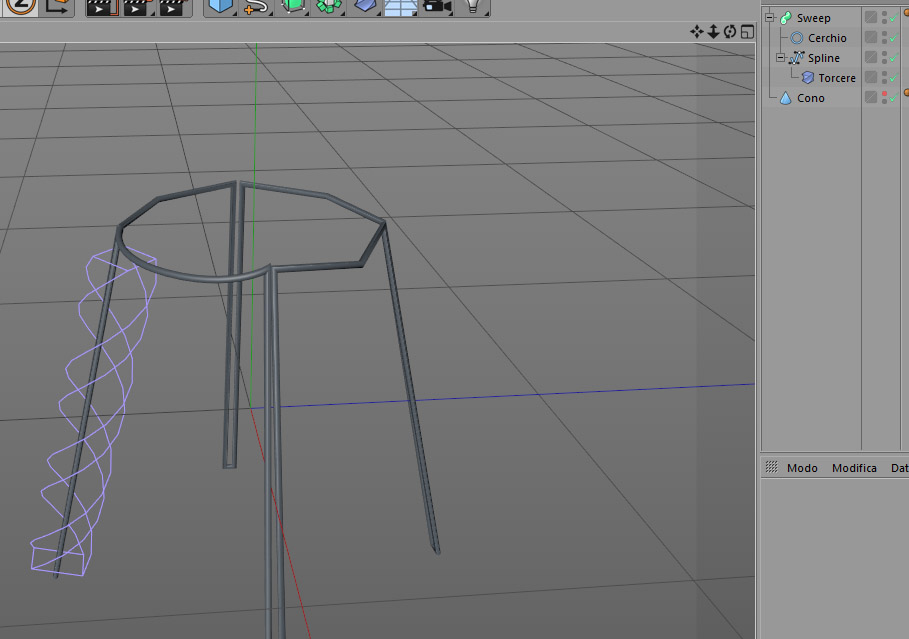This screenshot has width=909, height=639.
Task: Open the Modifica menu
Action: pyautogui.click(x=854, y=468)
